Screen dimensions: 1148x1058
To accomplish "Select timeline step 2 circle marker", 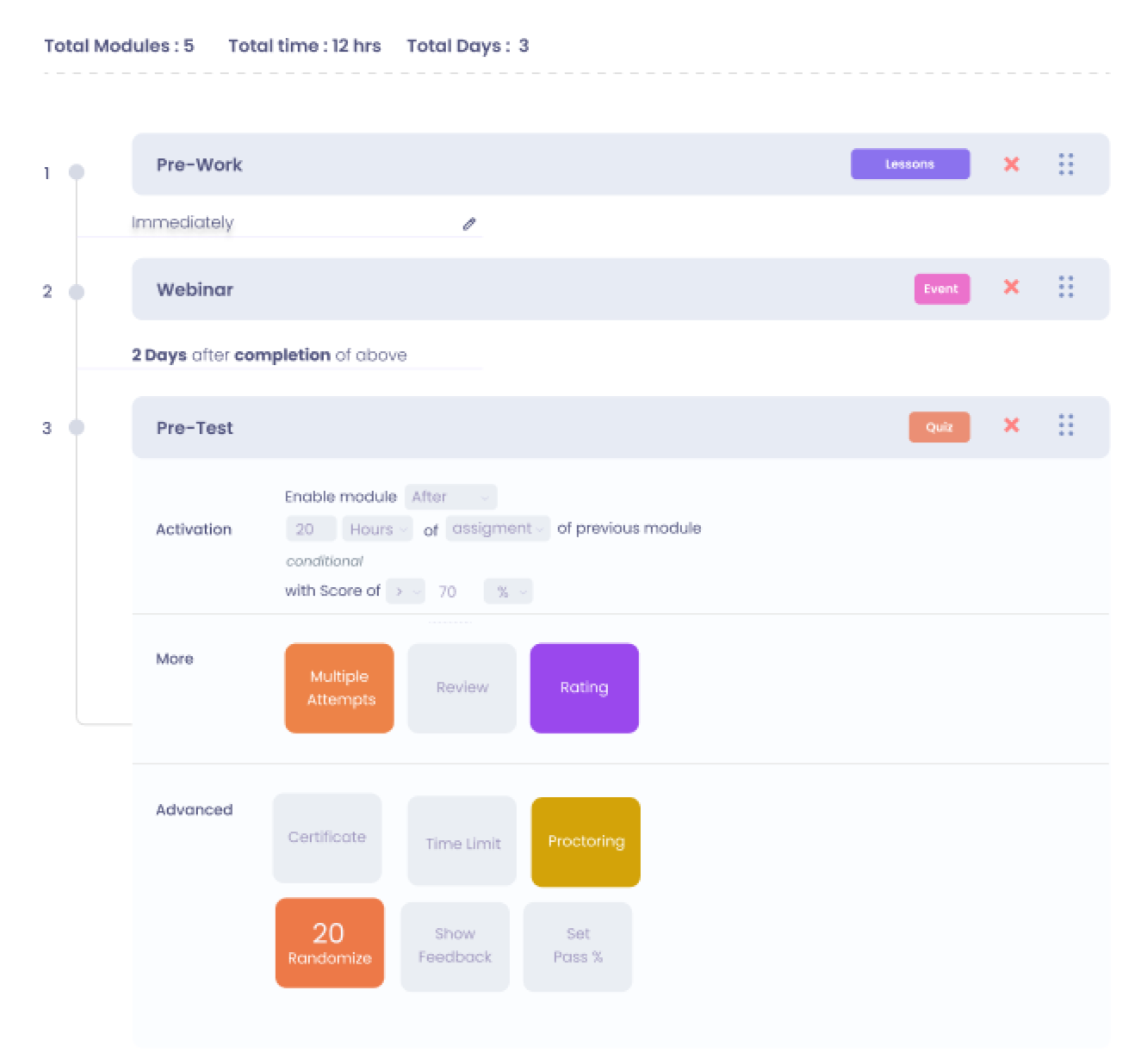I will (x=77, y=292).
